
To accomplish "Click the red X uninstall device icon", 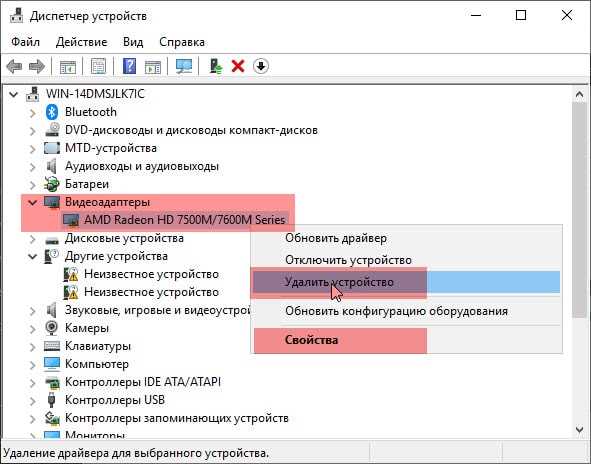I will [x=238, y=67].
